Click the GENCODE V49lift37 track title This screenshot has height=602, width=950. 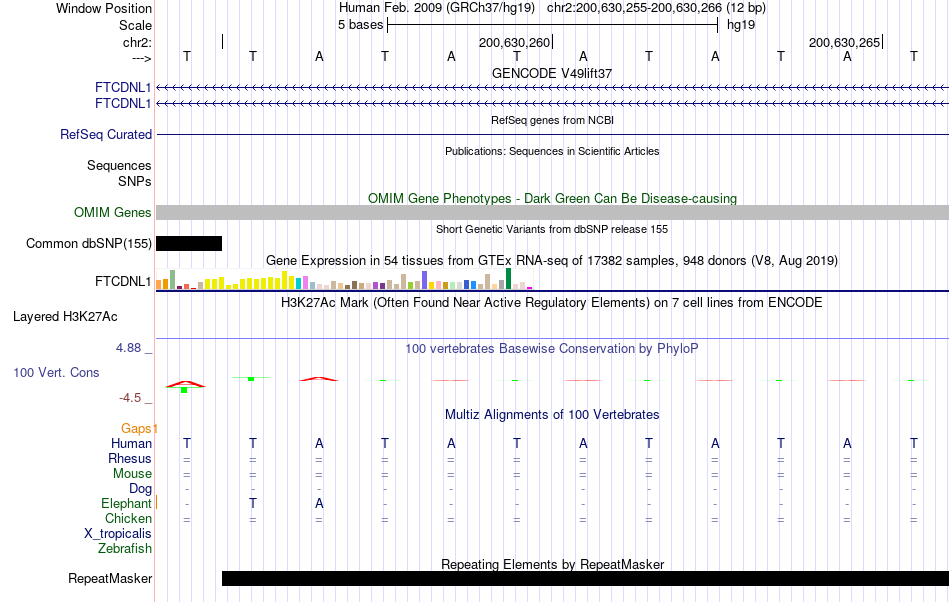(x=552, y=73)
